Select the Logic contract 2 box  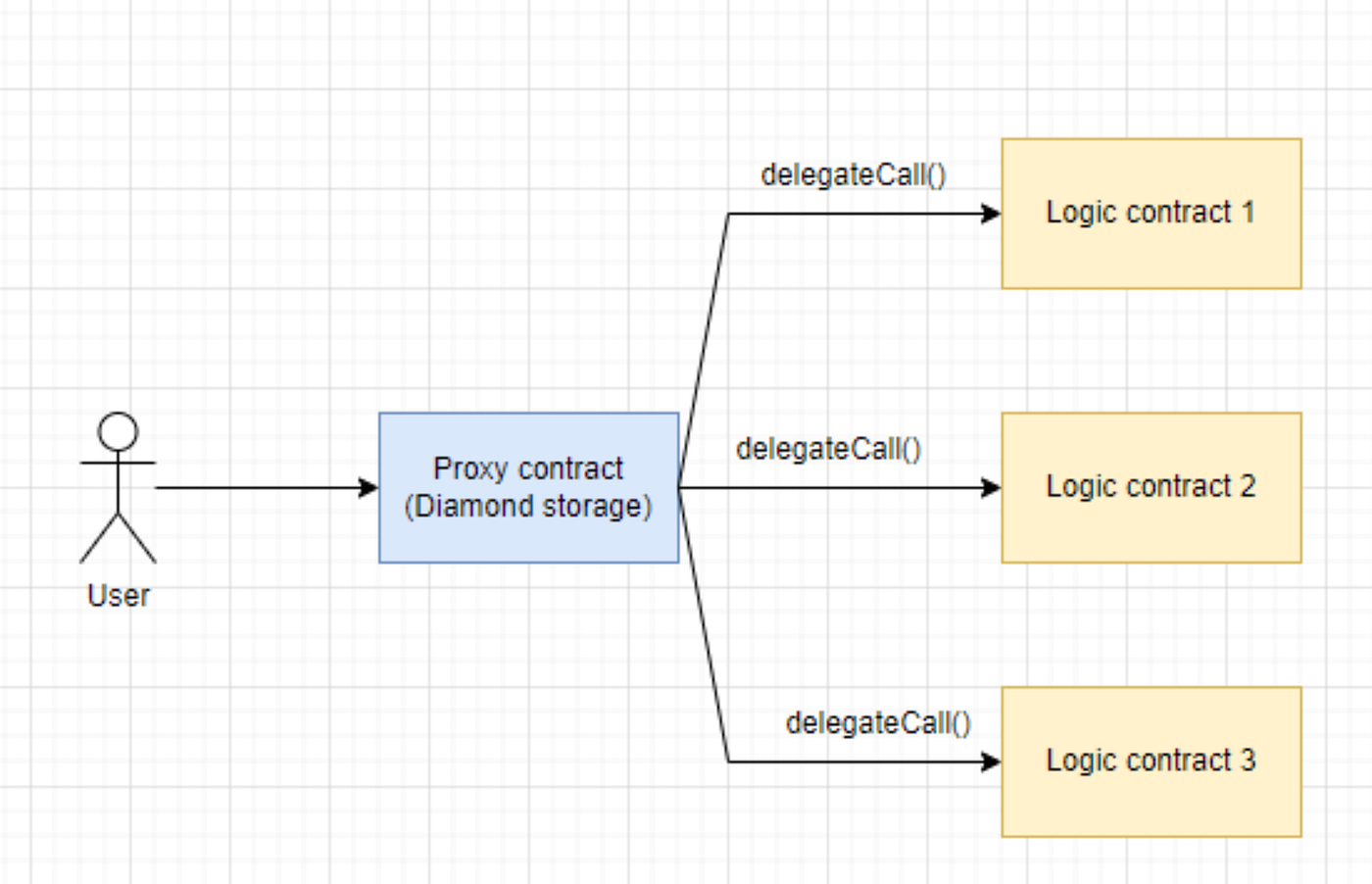click(1151, 487)
